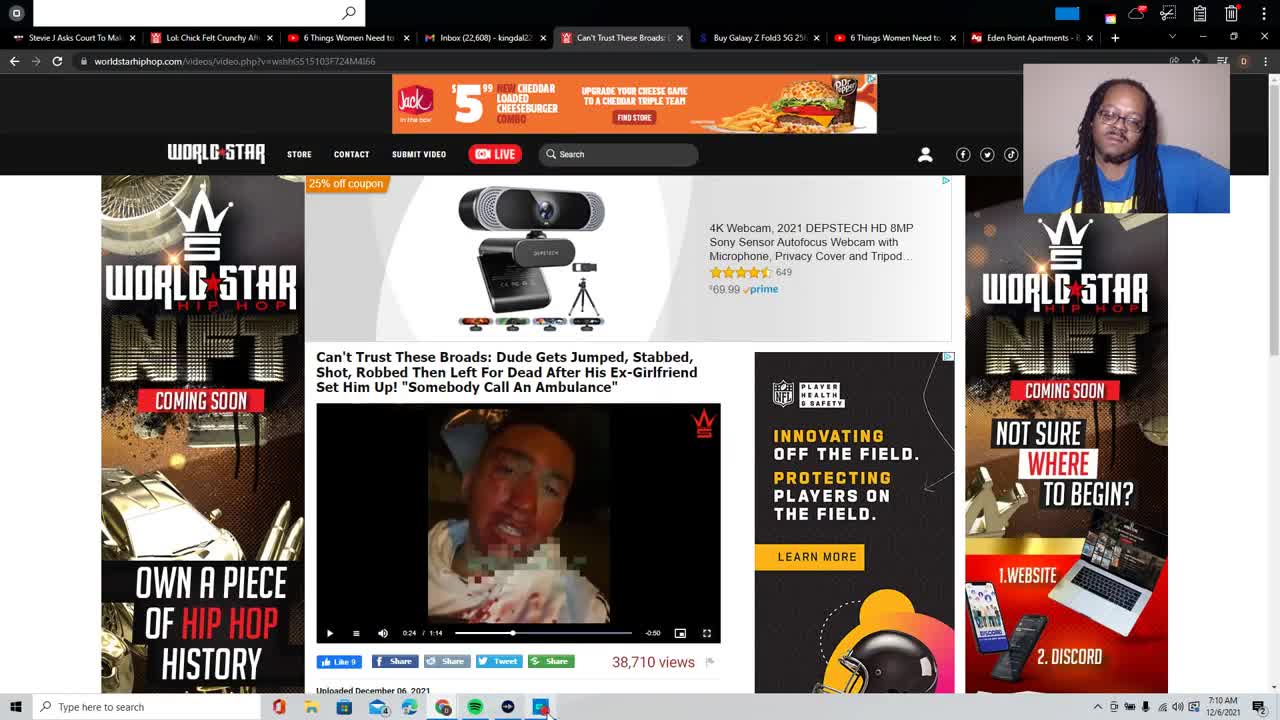Open the three-dot menu in top toolbar
The height and width of the screenshot is (720, 1280).
pos(1264,13)
